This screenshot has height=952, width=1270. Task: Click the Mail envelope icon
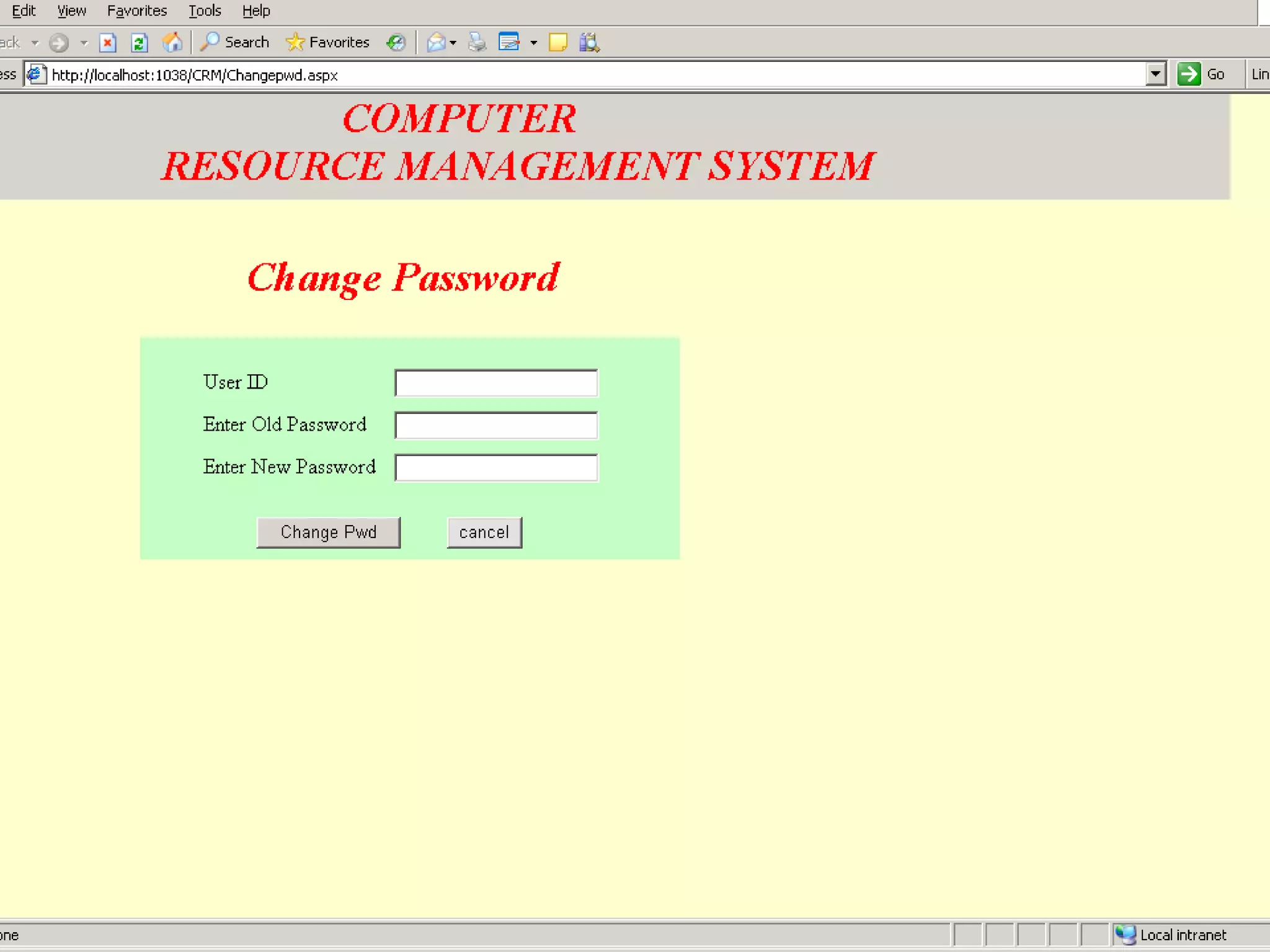coord(436,42)
